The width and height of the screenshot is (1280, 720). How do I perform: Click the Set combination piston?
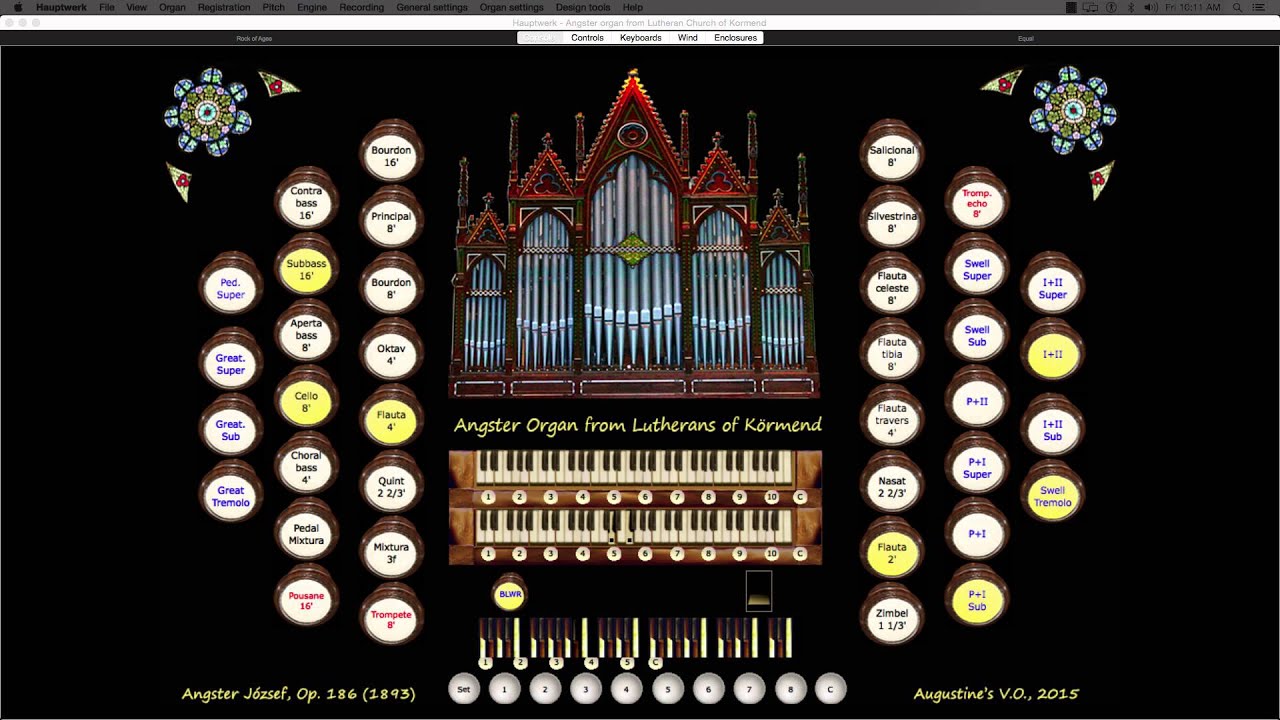coord(464,689)
